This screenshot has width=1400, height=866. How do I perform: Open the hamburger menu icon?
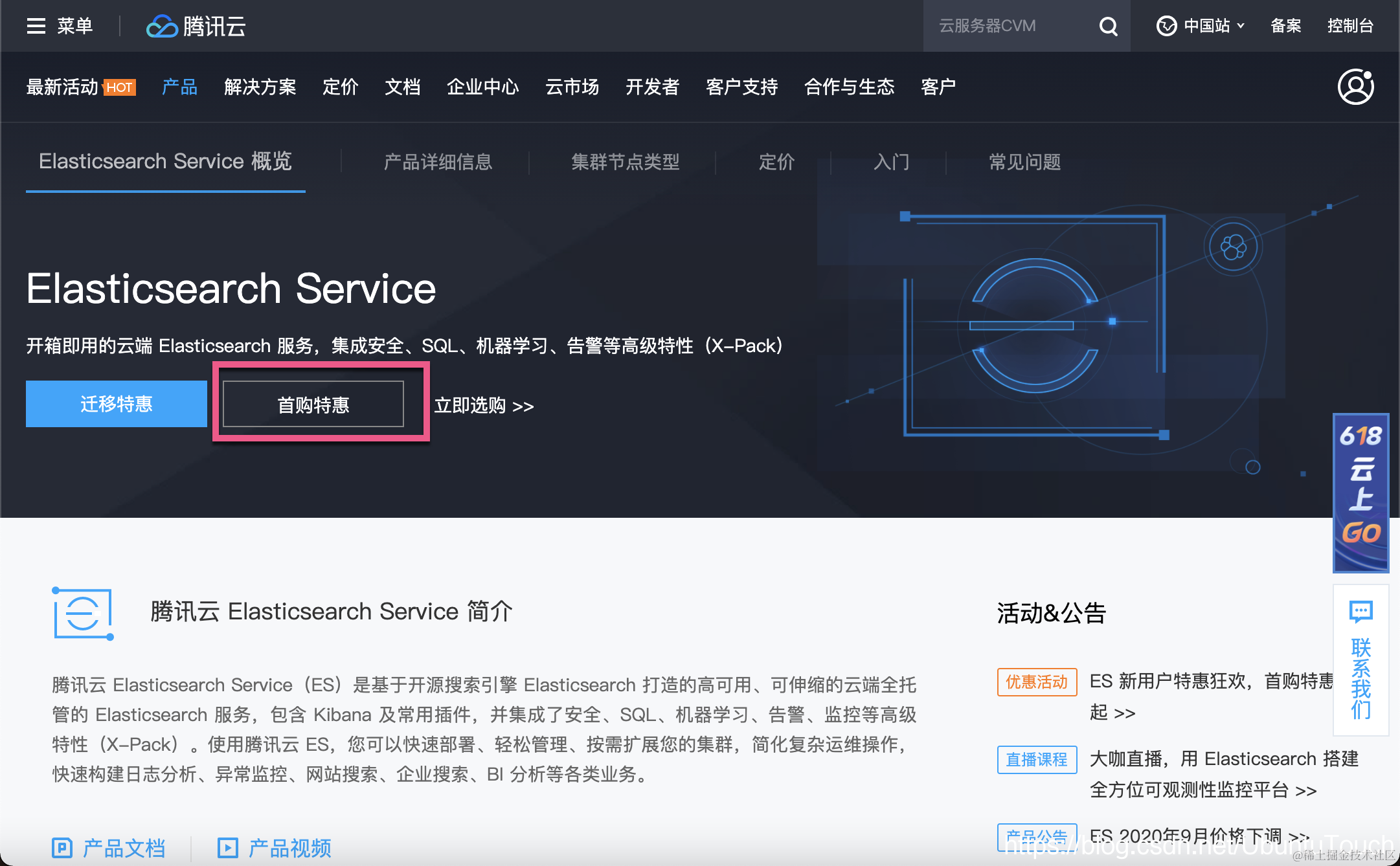point(36,26)
